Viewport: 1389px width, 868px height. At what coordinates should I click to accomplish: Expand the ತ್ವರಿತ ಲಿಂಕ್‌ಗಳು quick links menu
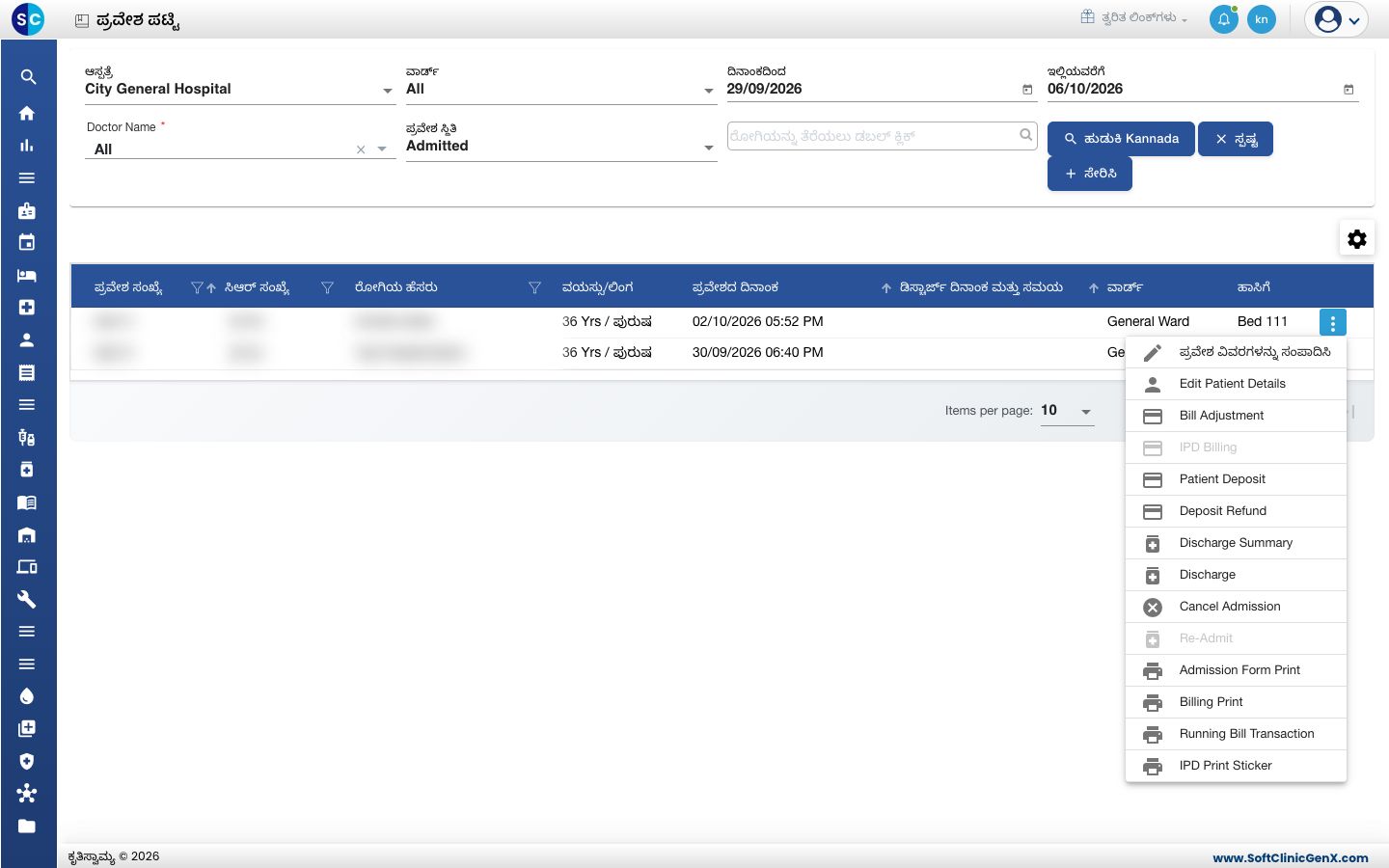(x=1134, y=17)
